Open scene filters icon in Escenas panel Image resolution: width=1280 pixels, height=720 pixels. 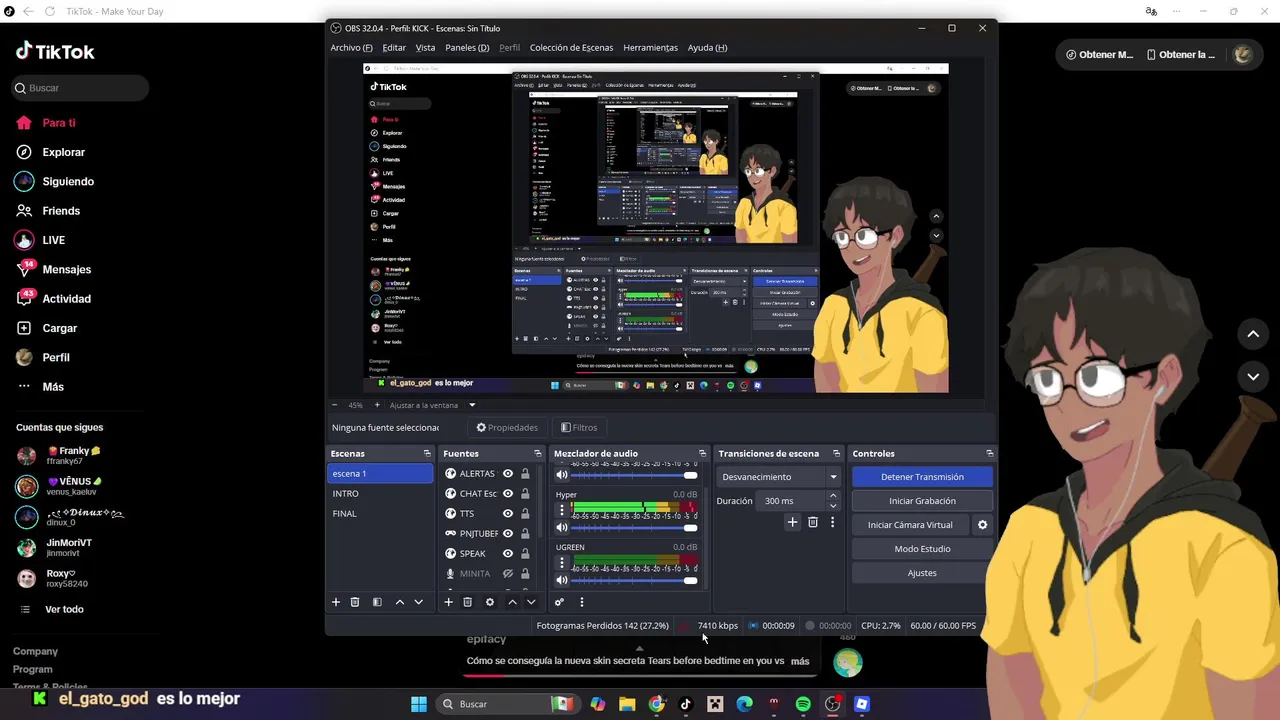pyautogui.click(x=377, y=602)
